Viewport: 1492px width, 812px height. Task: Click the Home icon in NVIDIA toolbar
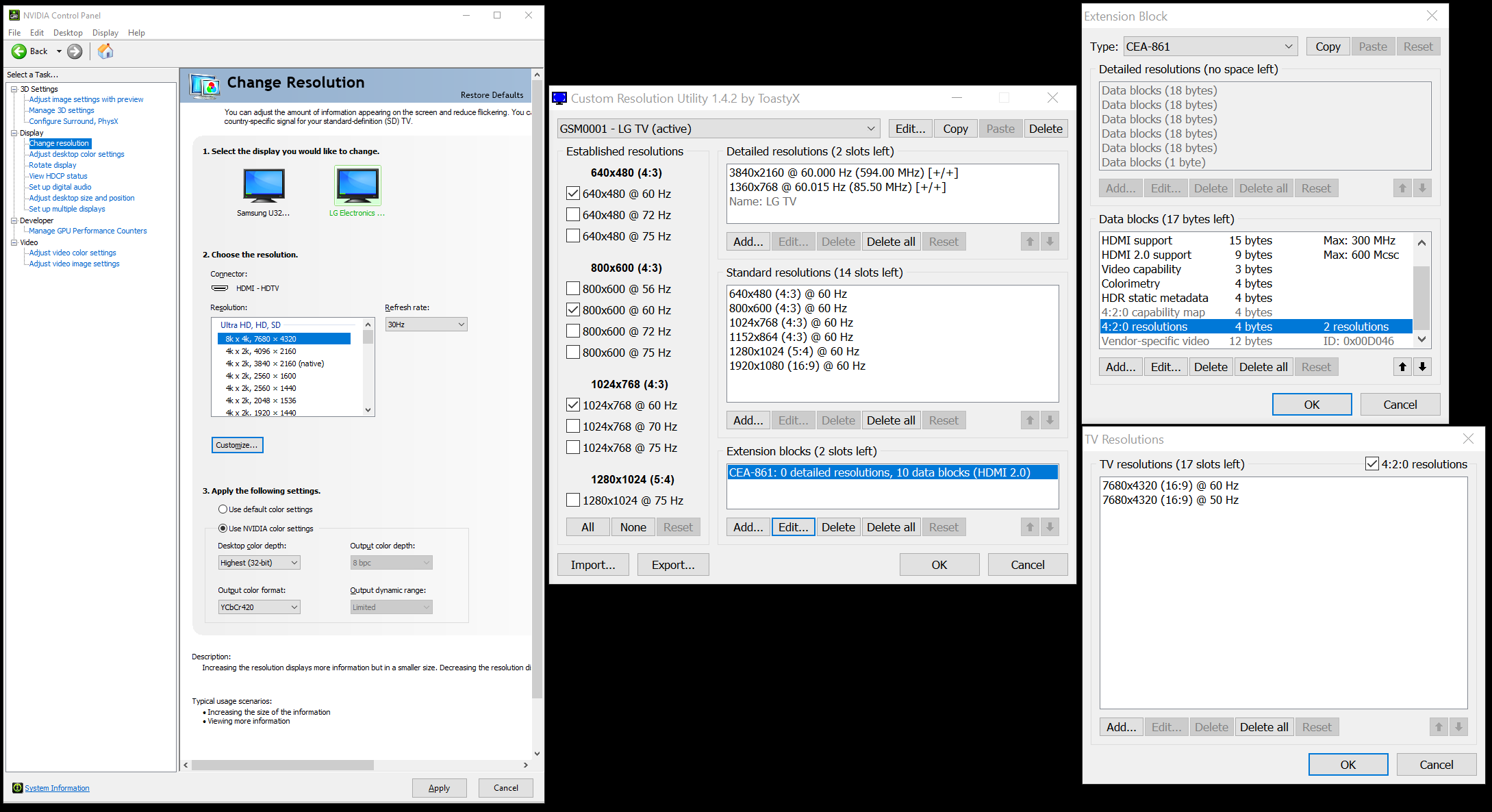click(105, 51)
